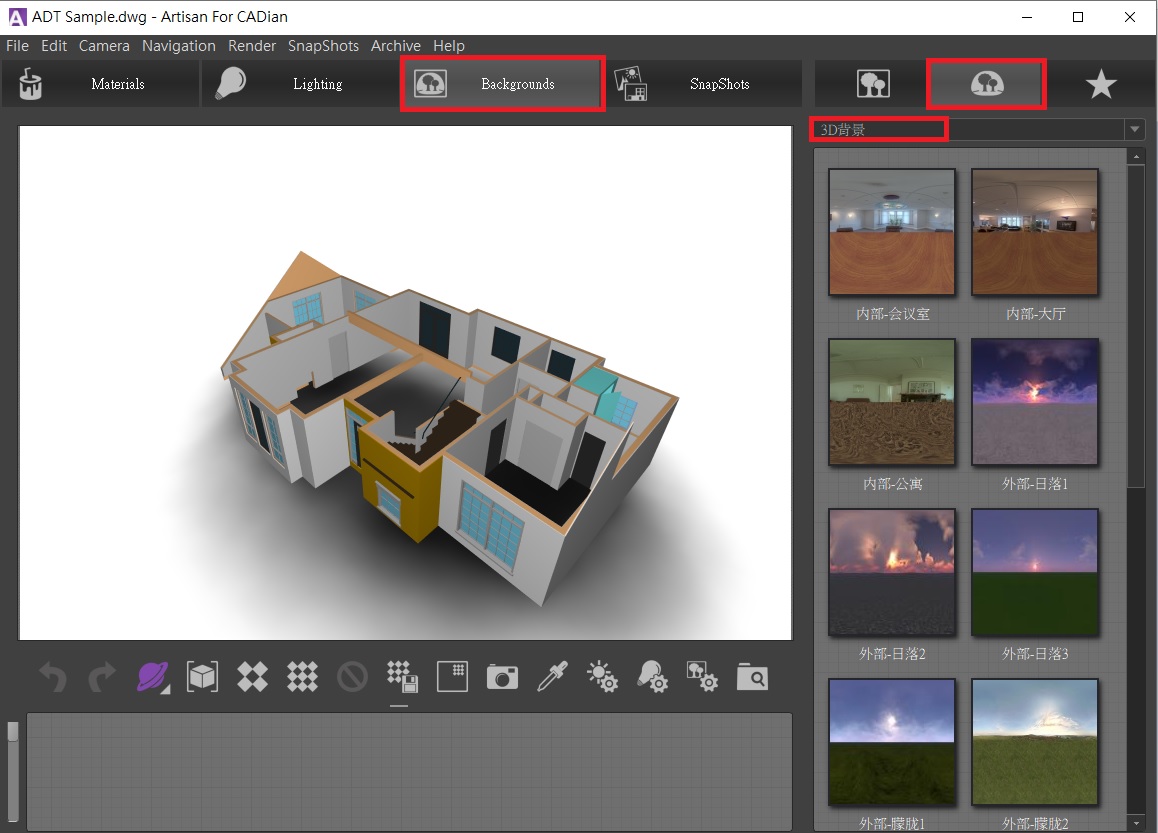Screen dimensions: 1158x833
Task: Show favorites with the star icon
Action: click(x=1100, y=85)
